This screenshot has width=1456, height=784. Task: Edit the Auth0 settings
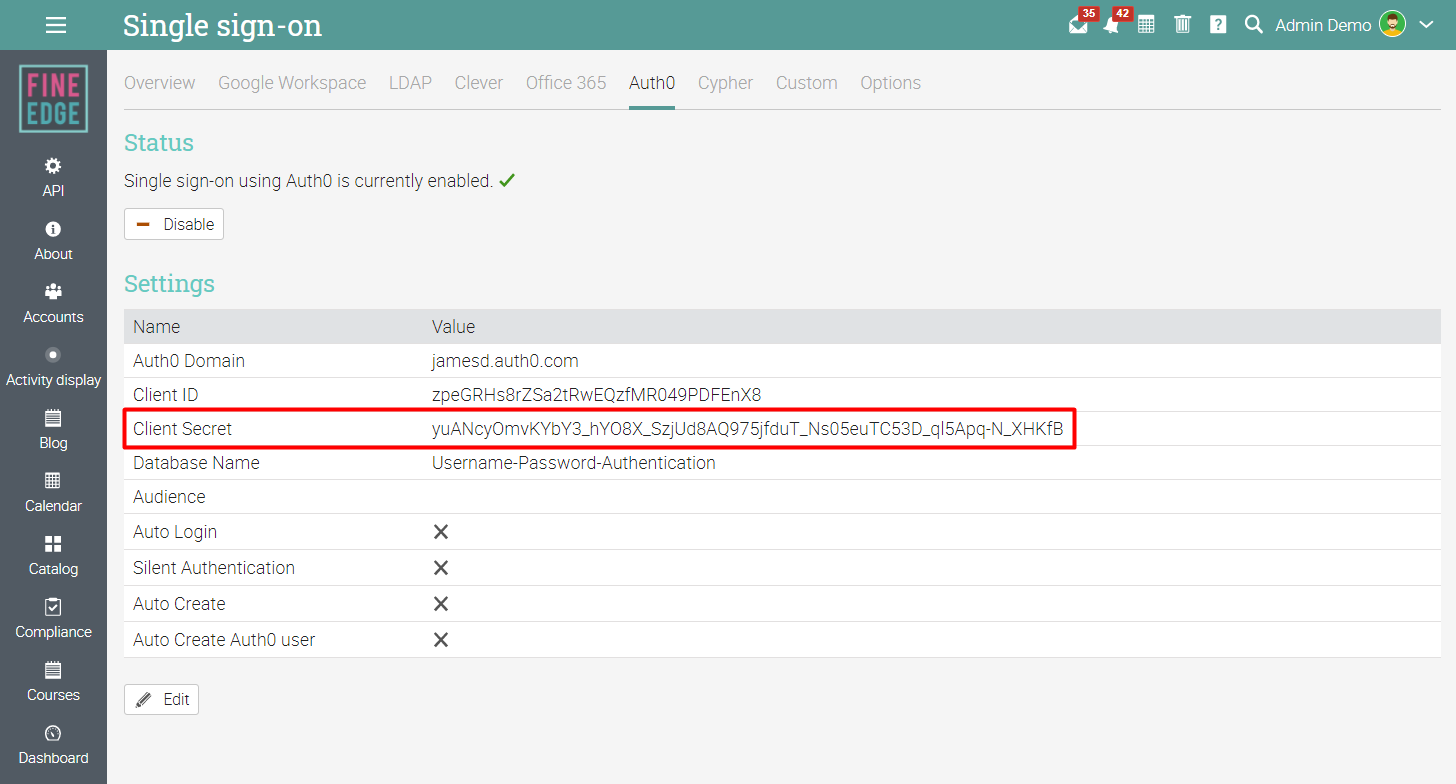[161, 700]
